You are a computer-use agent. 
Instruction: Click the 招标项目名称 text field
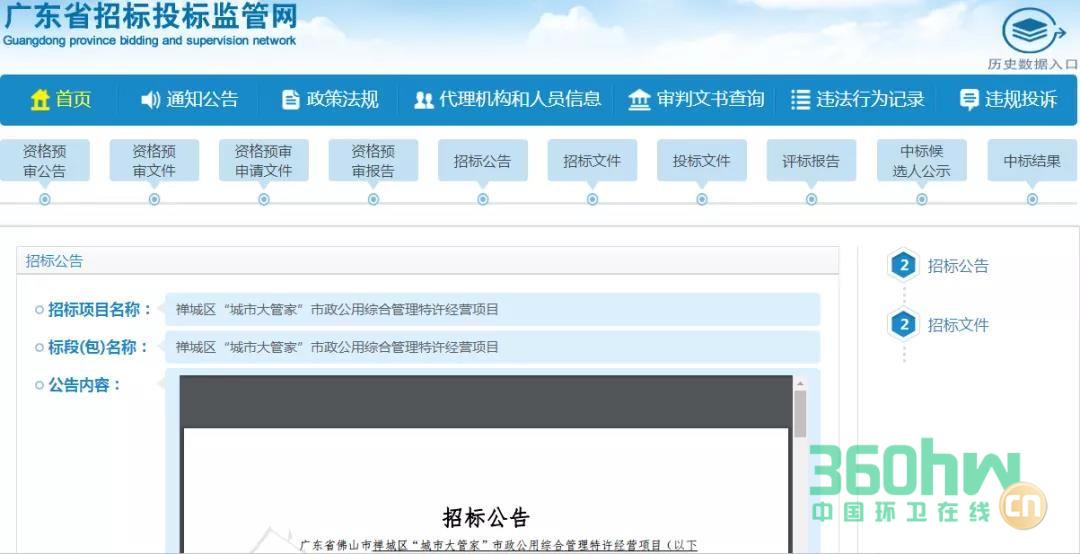point(492,310)
